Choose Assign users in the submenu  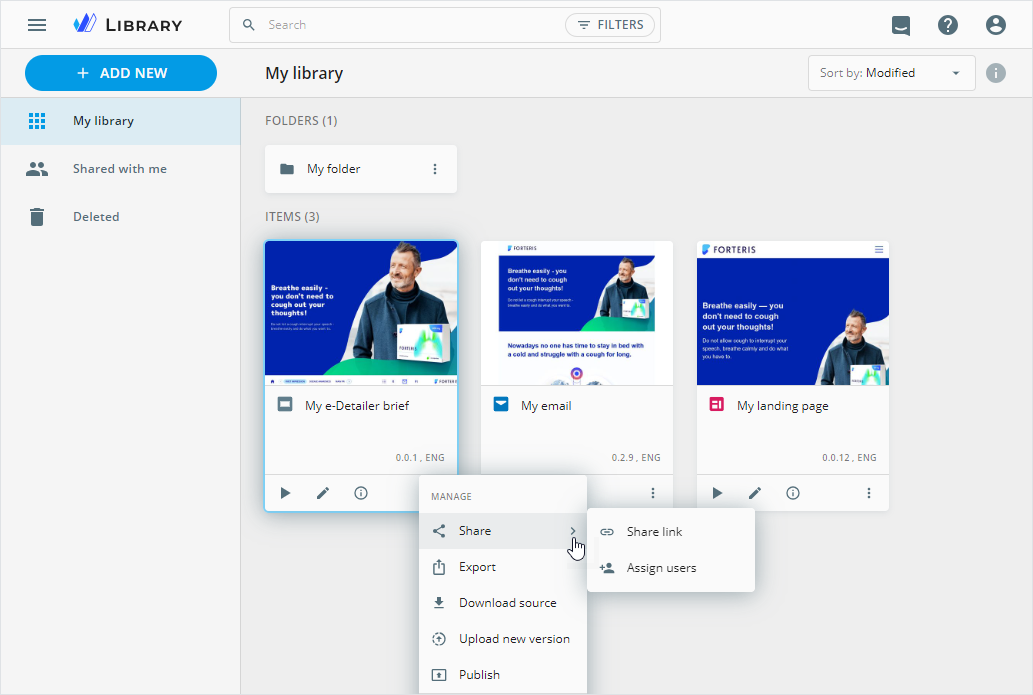tap(661, 568)
